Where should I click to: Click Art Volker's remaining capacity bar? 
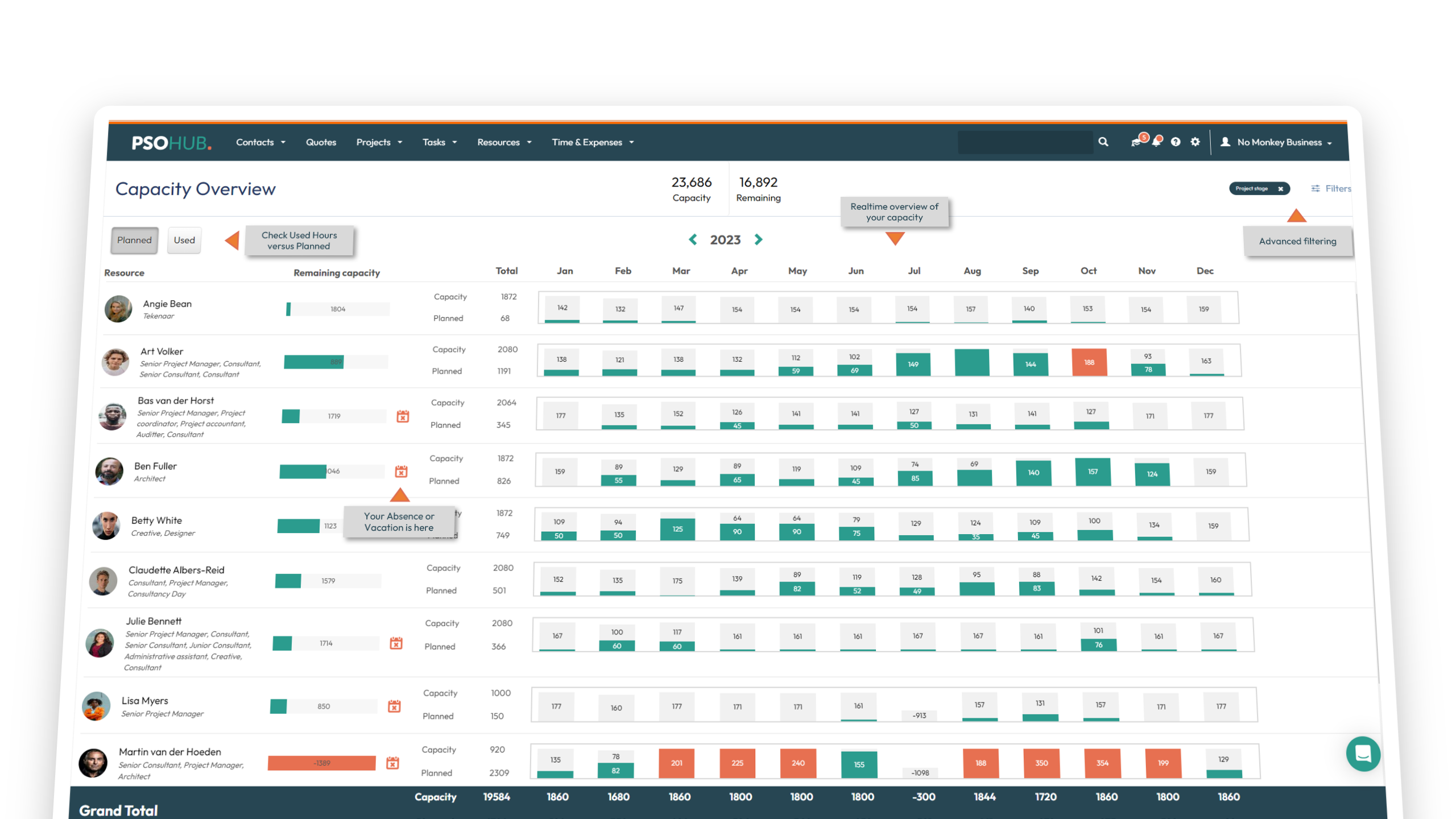[x=336, y=362]
